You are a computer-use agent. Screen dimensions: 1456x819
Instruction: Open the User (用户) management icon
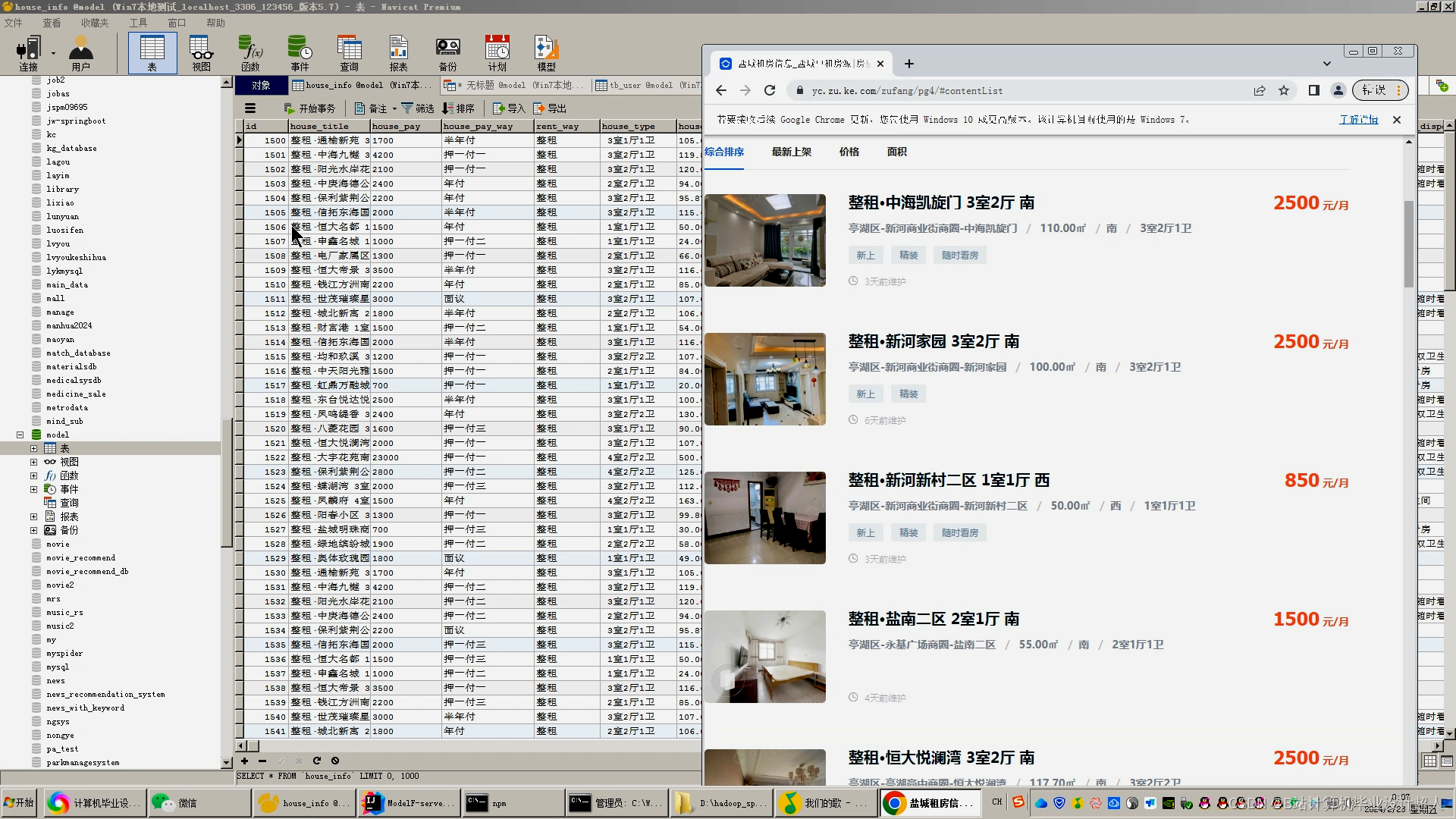(x=80, y=53)
